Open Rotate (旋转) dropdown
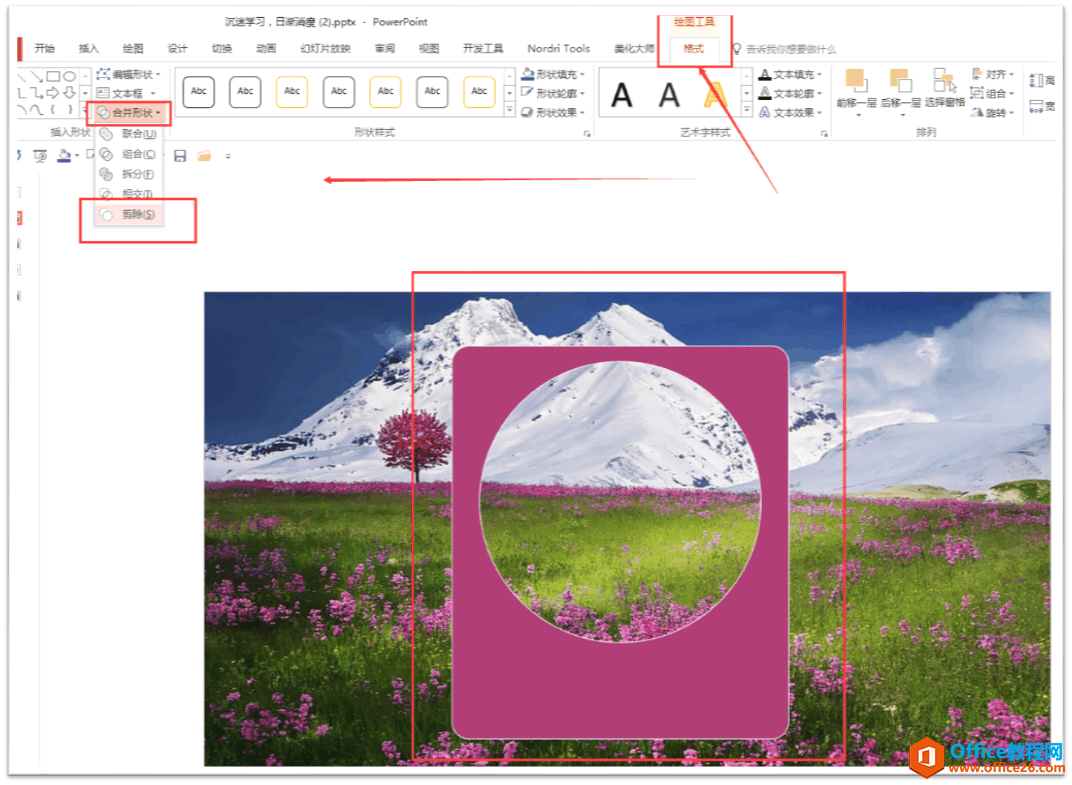This screenshot has width=1072, height=785. pos(993,112)
